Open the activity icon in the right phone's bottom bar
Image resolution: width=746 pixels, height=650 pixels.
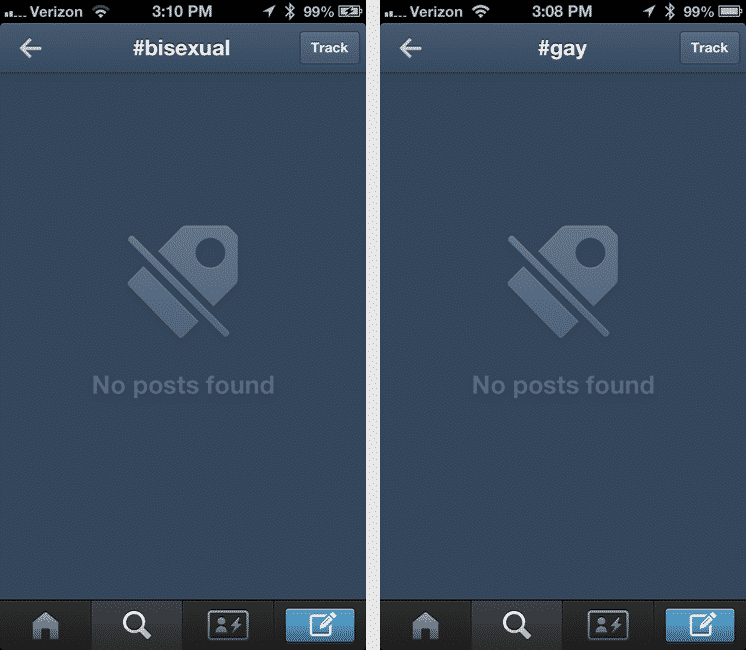pyautogui.click(x=608, y=625)
